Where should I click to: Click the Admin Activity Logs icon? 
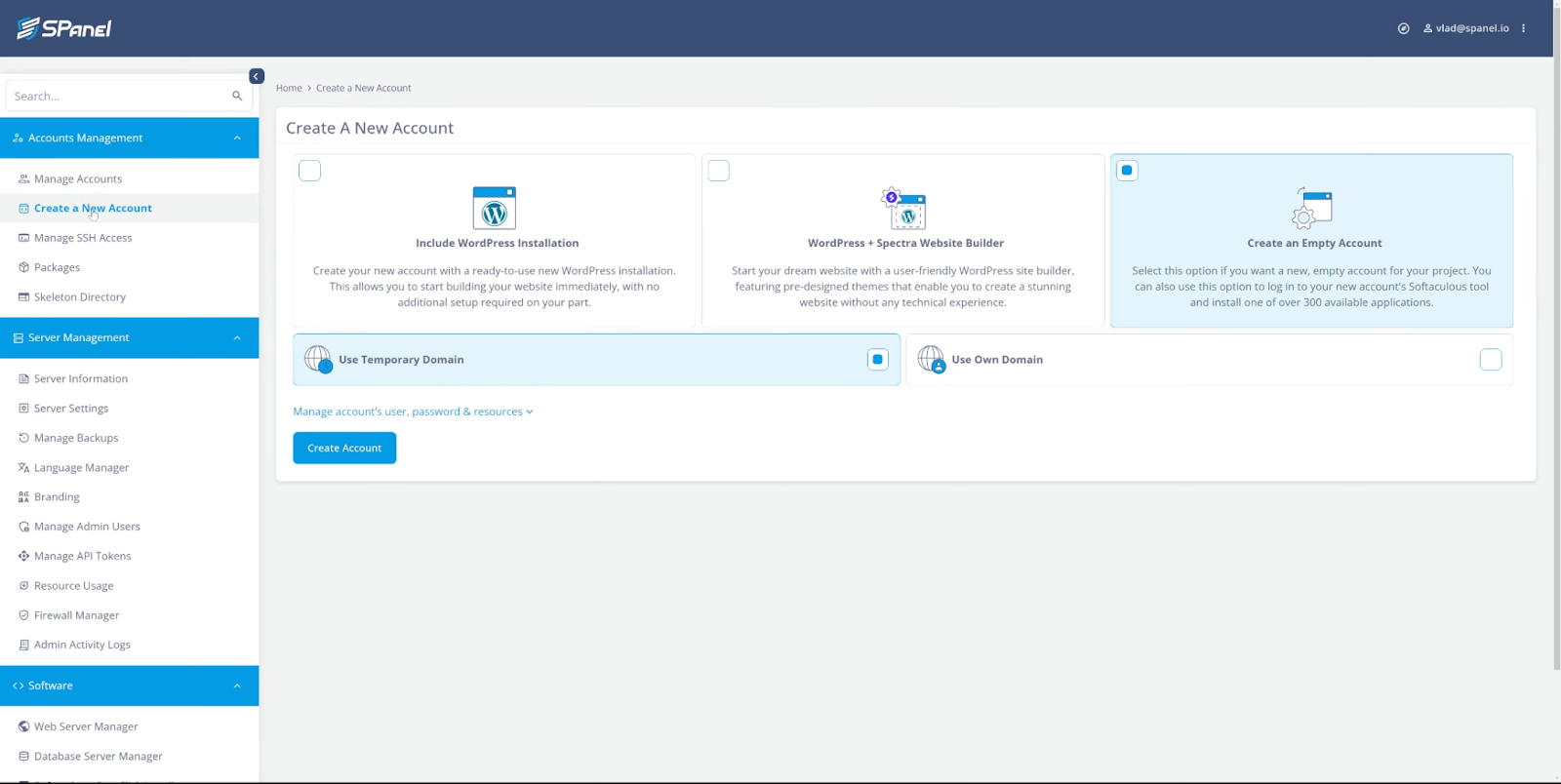coord(23,645)
